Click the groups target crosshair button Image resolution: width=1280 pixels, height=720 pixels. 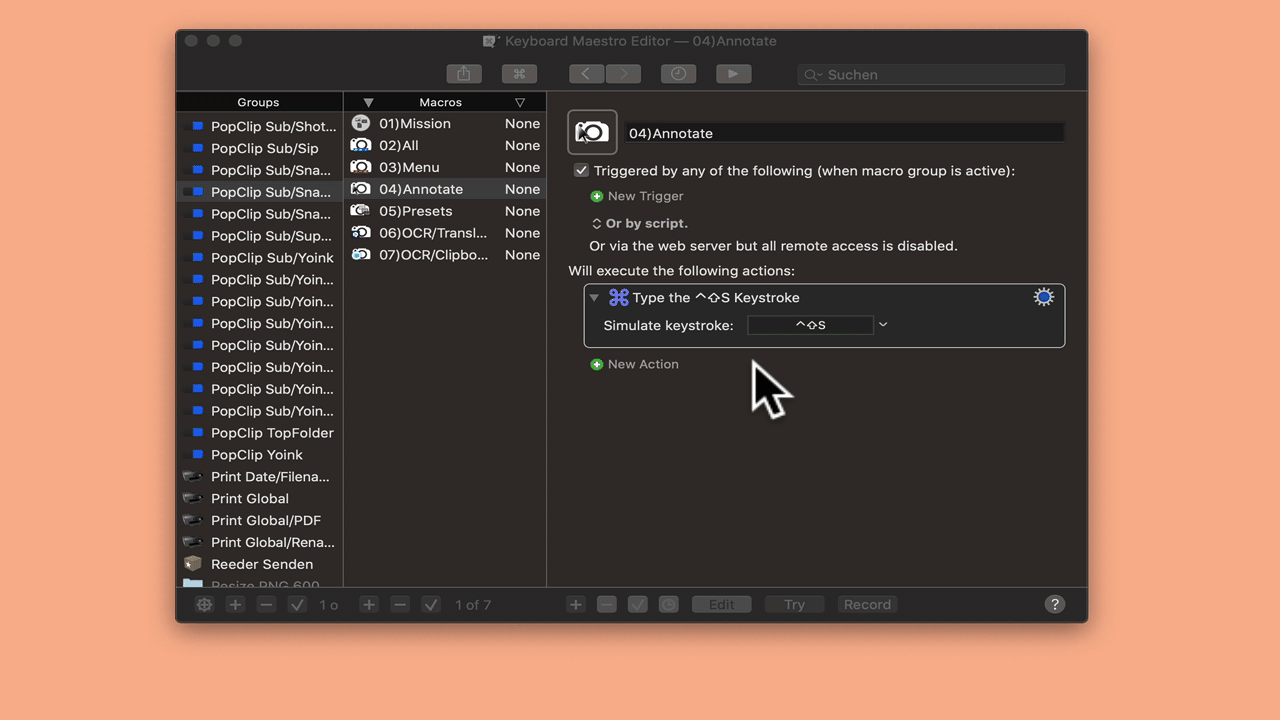tap(204, 604)
